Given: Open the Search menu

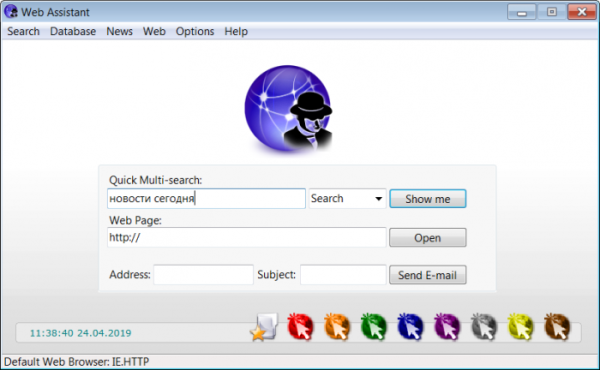Looking at the screenshot, I should pos(23,31).
